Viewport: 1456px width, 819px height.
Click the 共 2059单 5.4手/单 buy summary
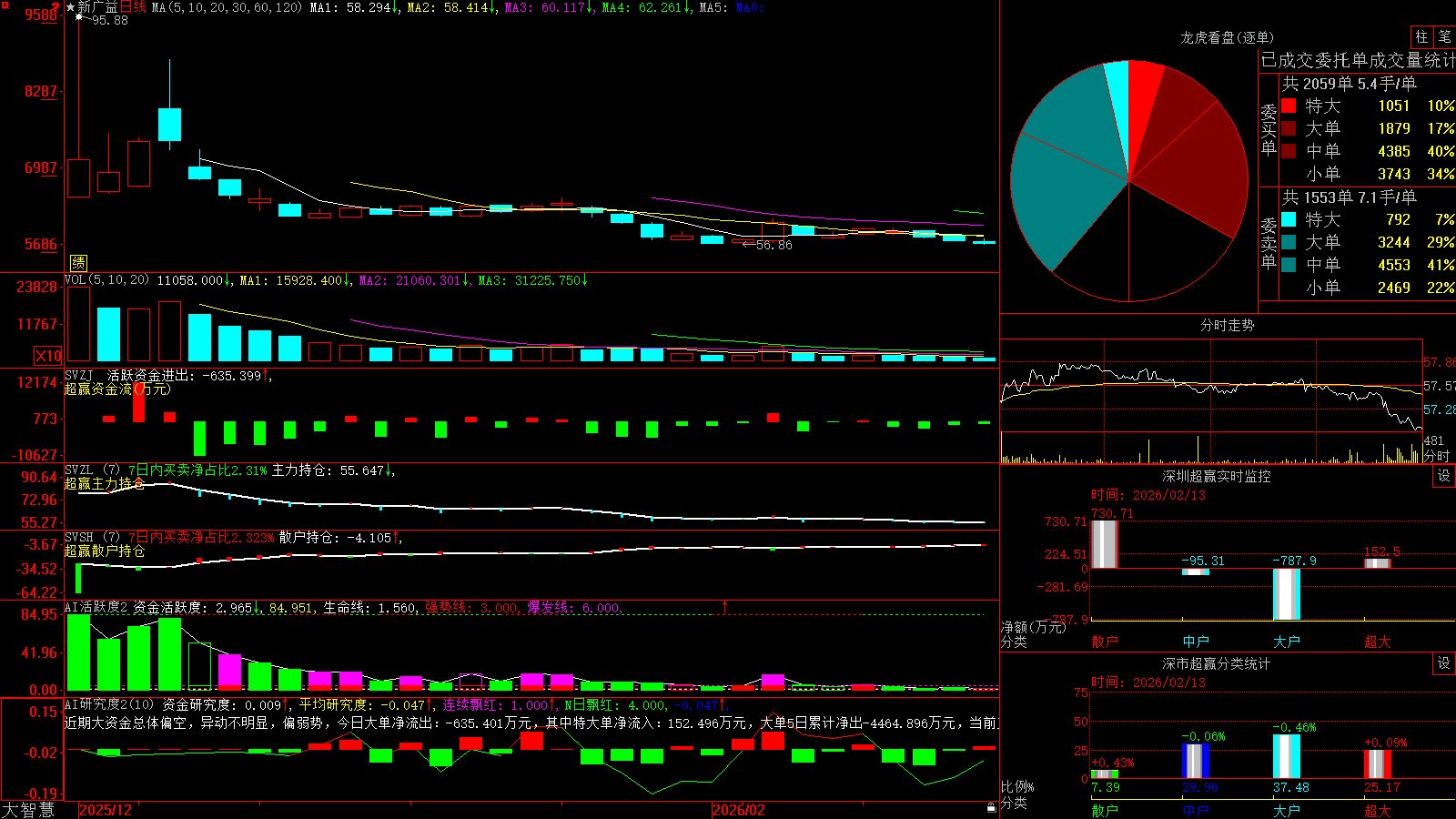(x=1349, y=83)
